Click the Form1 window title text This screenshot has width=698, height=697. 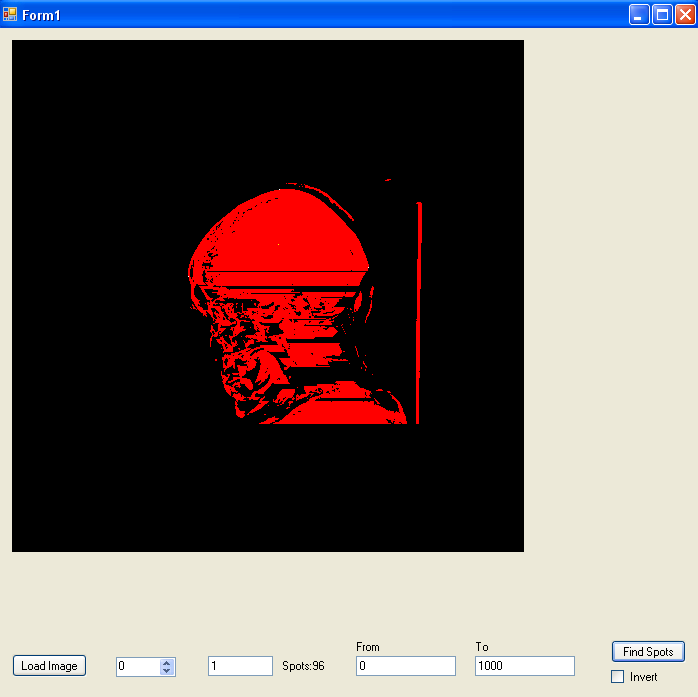click(41, 15)
